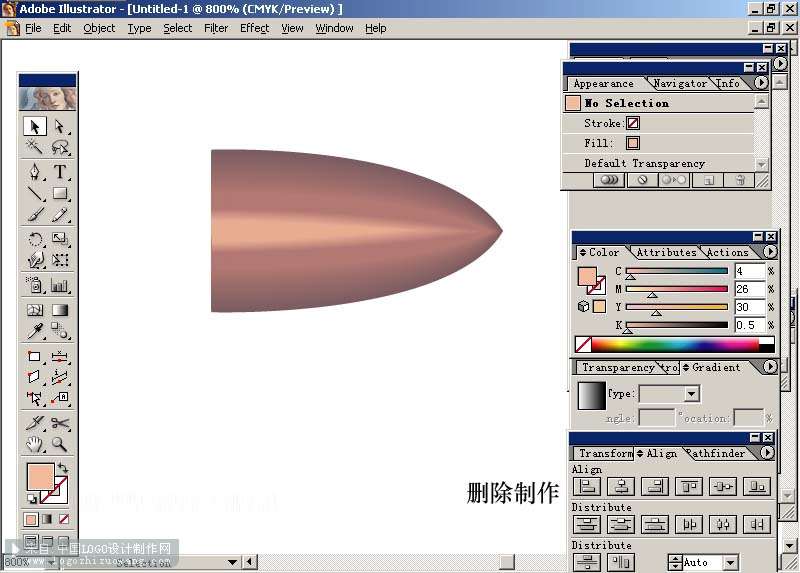
Task: Swap fill and stroke colors arrow
Action: [x=63, y=467]
